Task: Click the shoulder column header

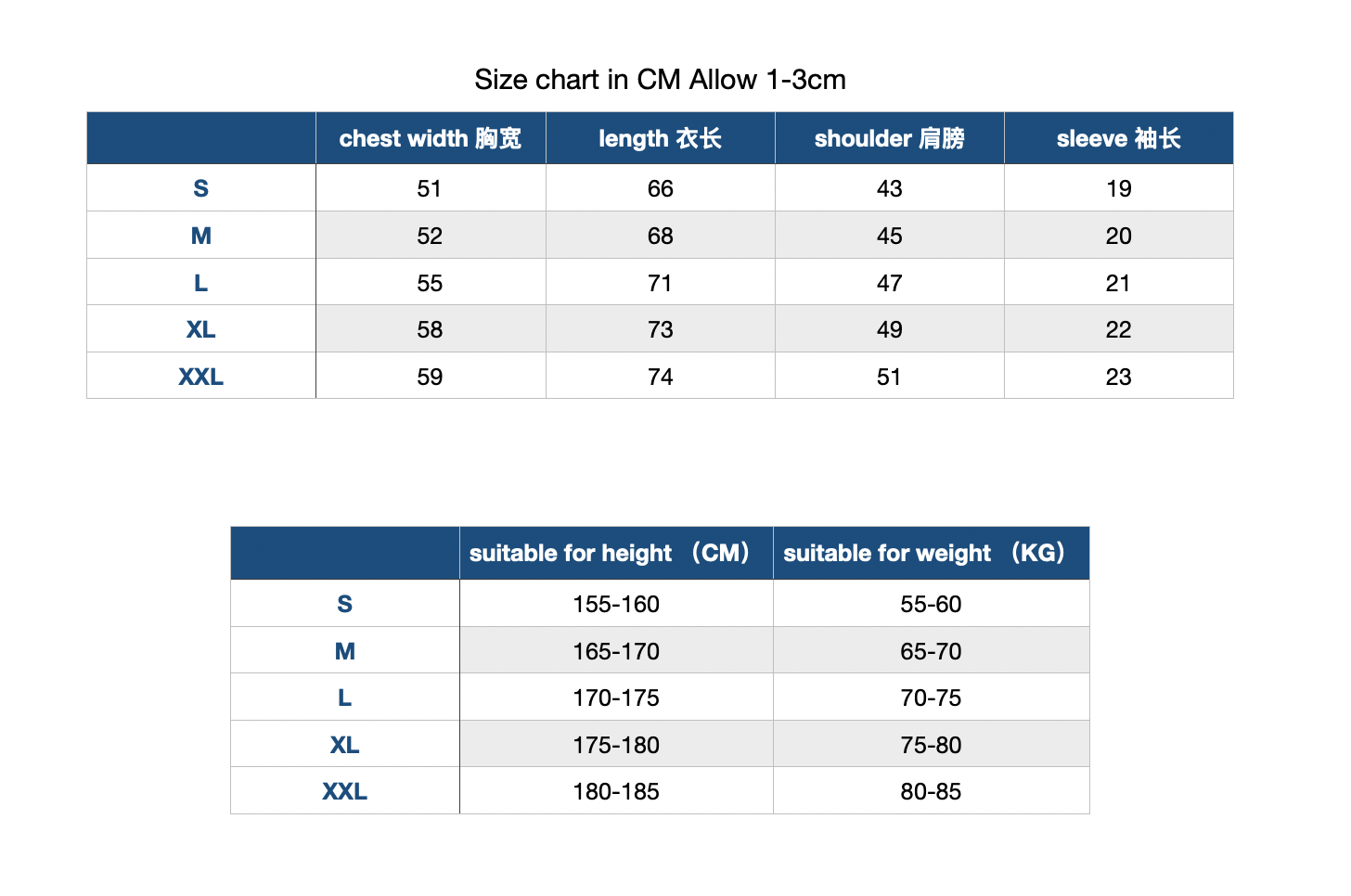Action: (x=889, y=138)
